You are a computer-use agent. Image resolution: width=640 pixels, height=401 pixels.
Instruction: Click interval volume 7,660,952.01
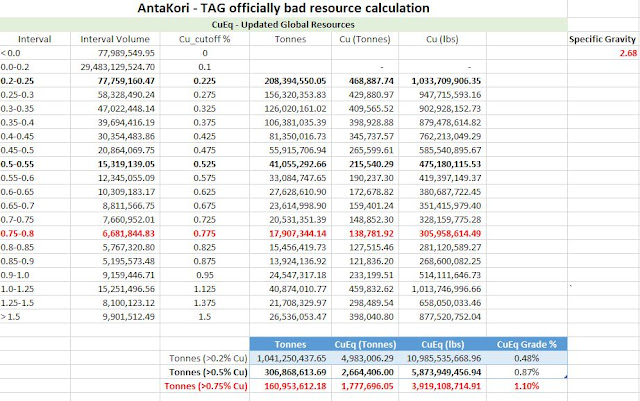click(x=129, y=220)
